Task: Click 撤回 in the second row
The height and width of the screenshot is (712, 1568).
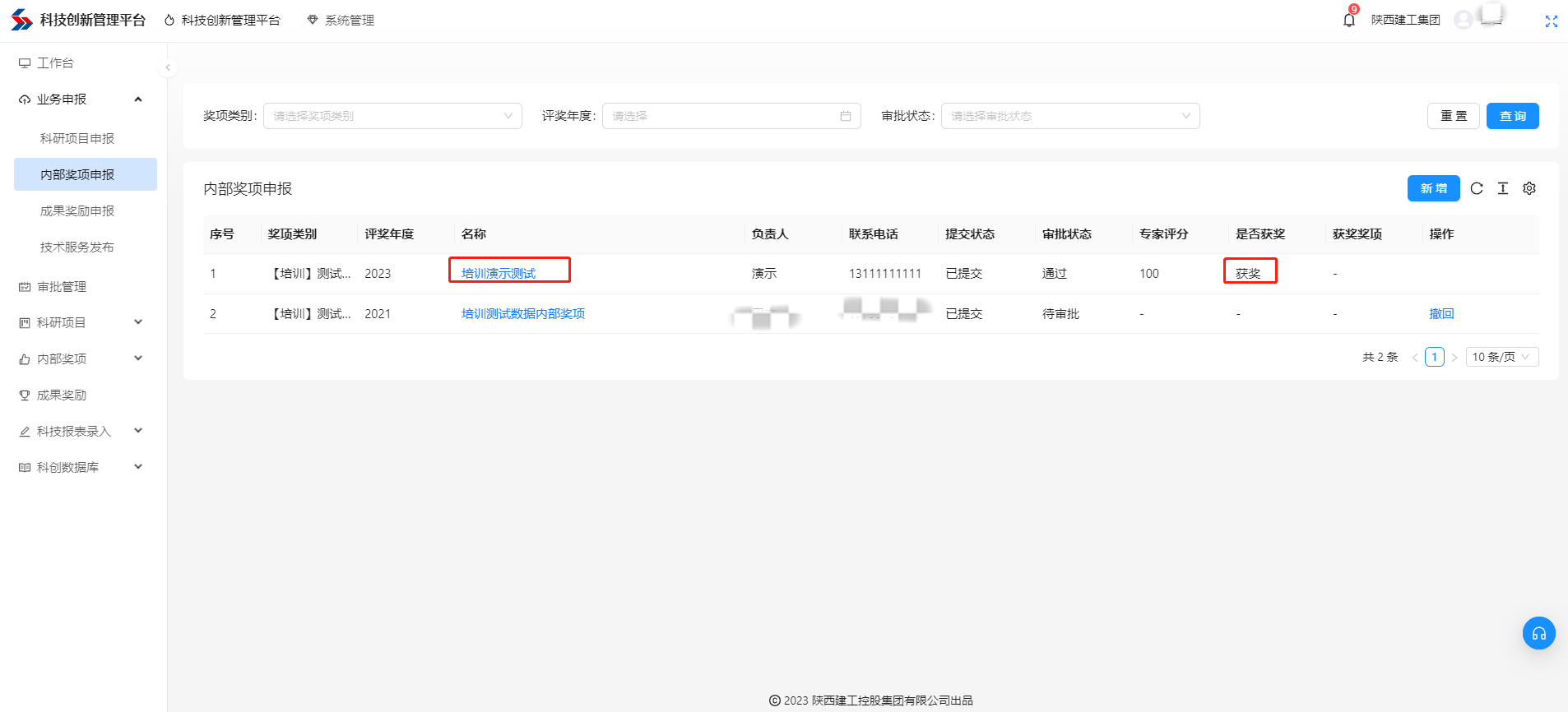Action: point(1441,313)
